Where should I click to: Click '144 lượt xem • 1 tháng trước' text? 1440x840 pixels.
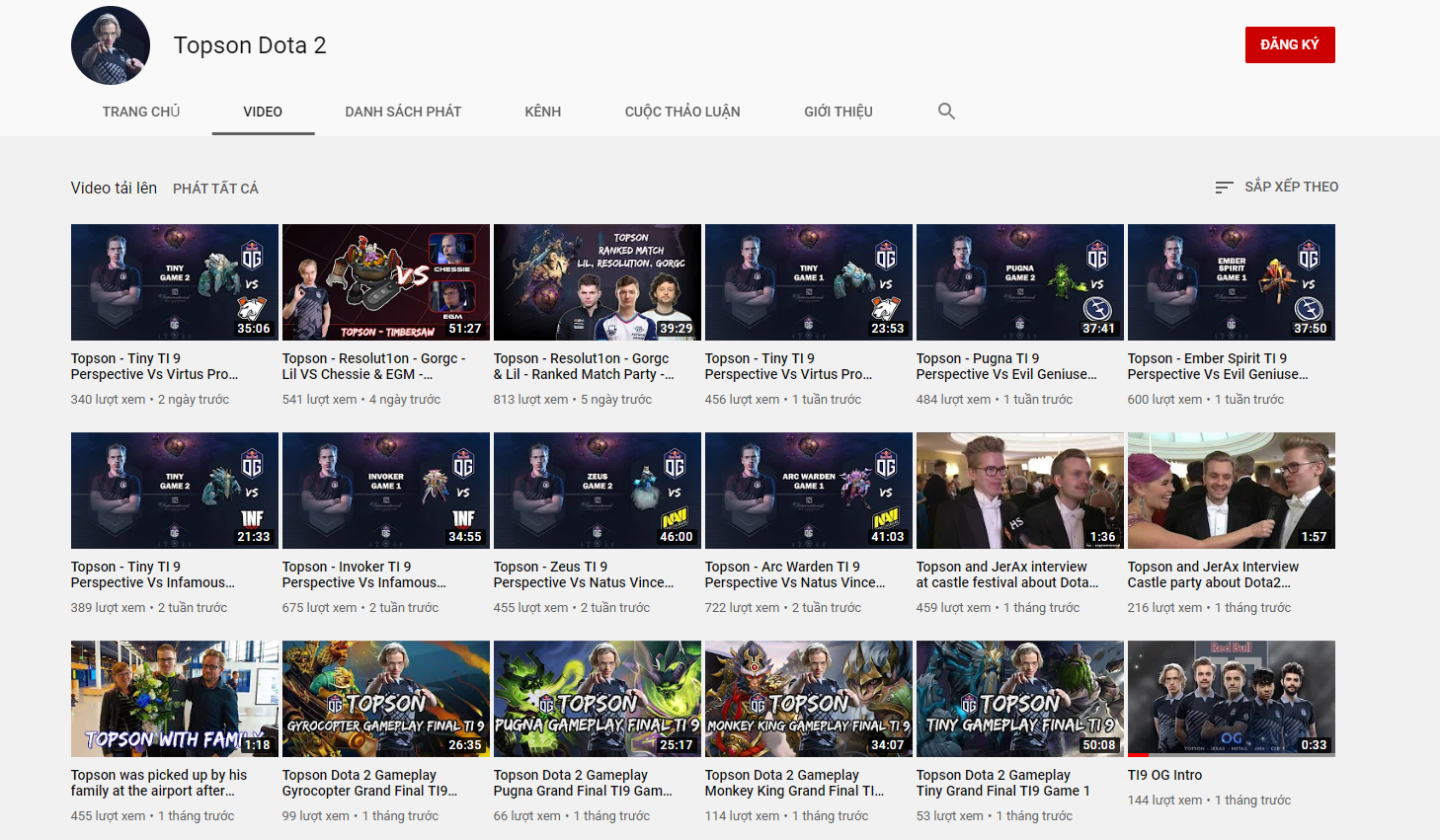(1210, 801)
